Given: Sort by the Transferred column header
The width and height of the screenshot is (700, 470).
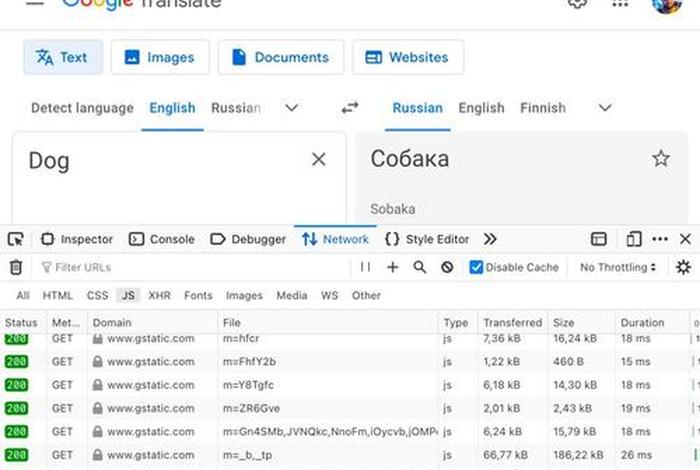Looking at the screenshot, I should point(512,323).
